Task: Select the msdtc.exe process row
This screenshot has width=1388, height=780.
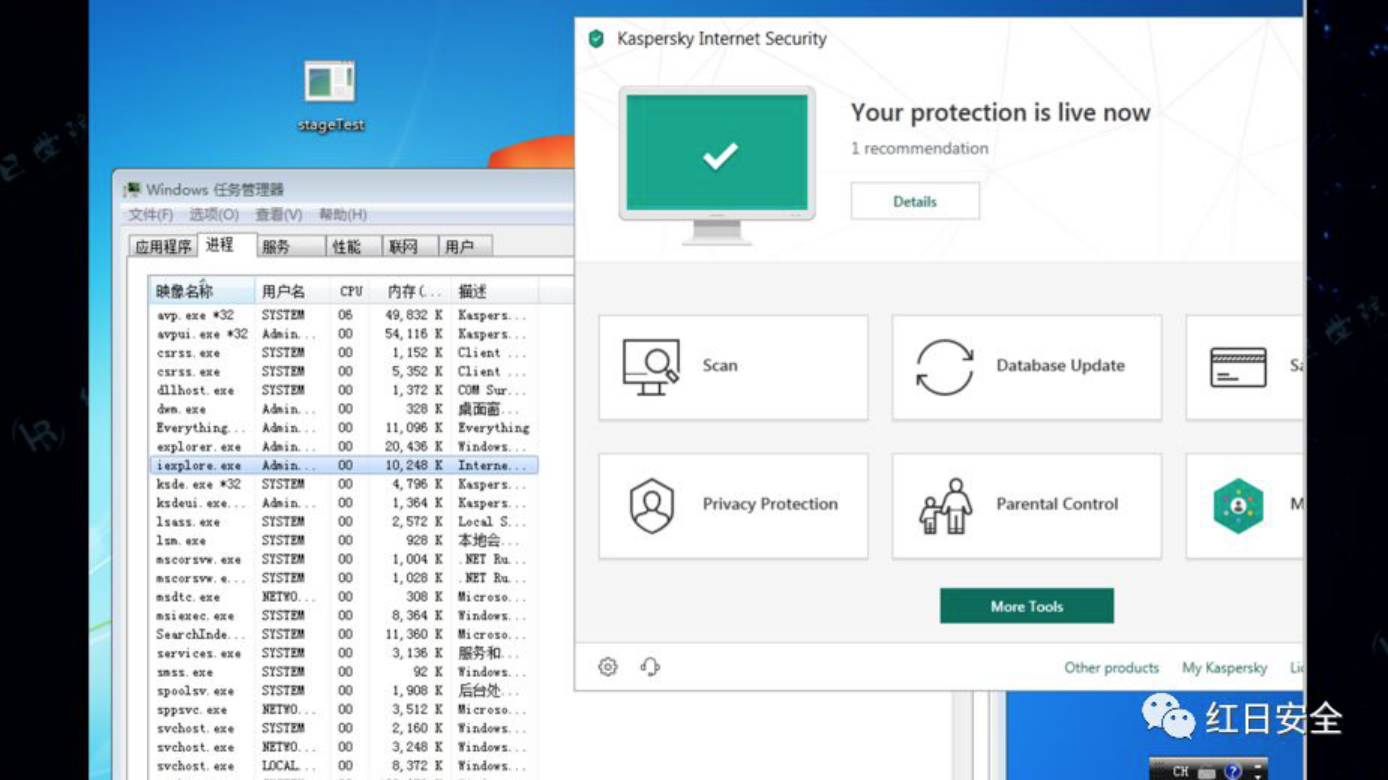Action: coord(344,597)
